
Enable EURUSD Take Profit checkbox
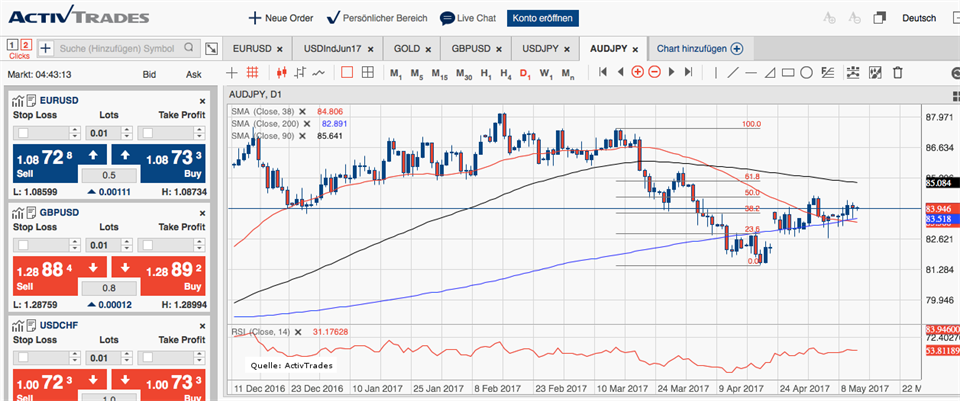pos(148,133)
